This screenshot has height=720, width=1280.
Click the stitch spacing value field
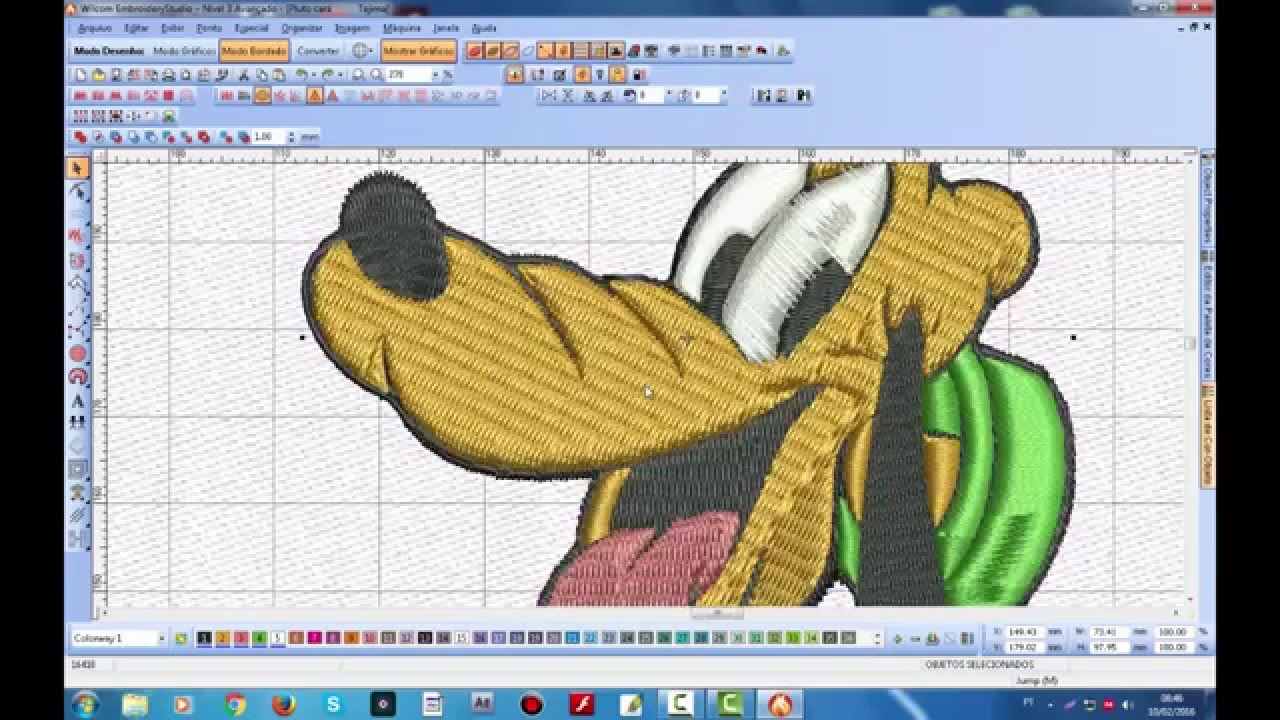coord(267,137)
